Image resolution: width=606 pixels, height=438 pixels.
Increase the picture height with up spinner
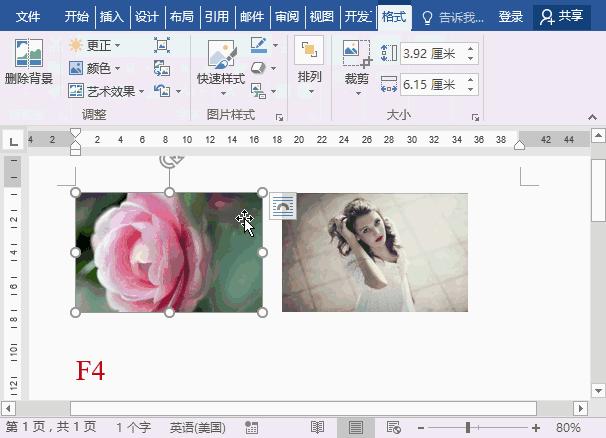(x=471, y=49)
